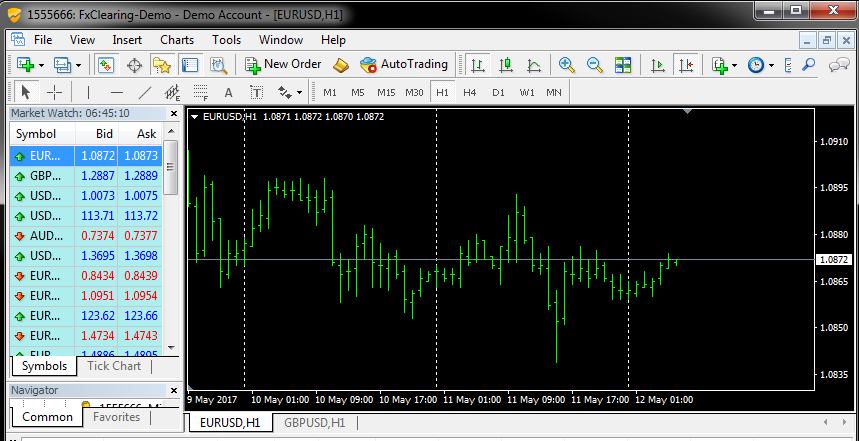Switch to the GBPUSD,H1 chart tab

pos(314,423)
